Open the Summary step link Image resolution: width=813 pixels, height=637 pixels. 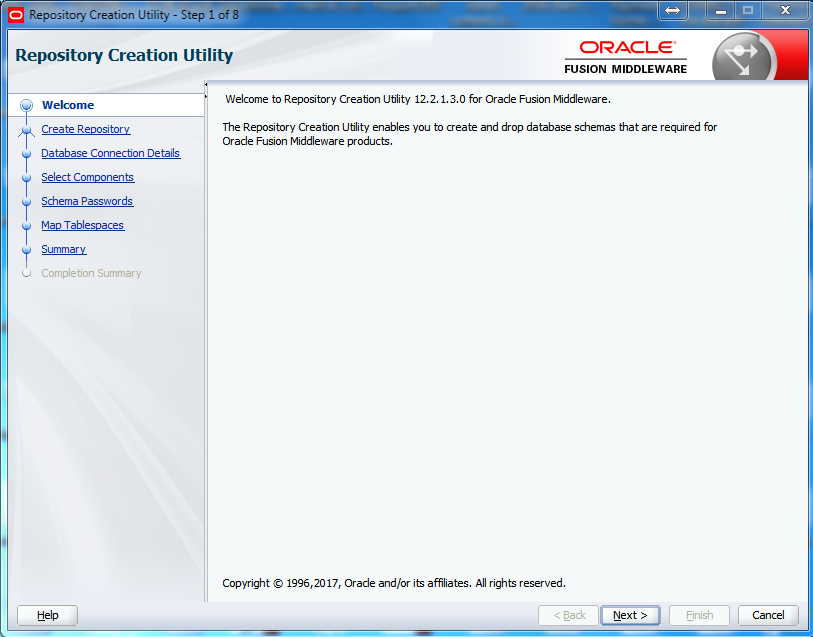coord(64,249)
